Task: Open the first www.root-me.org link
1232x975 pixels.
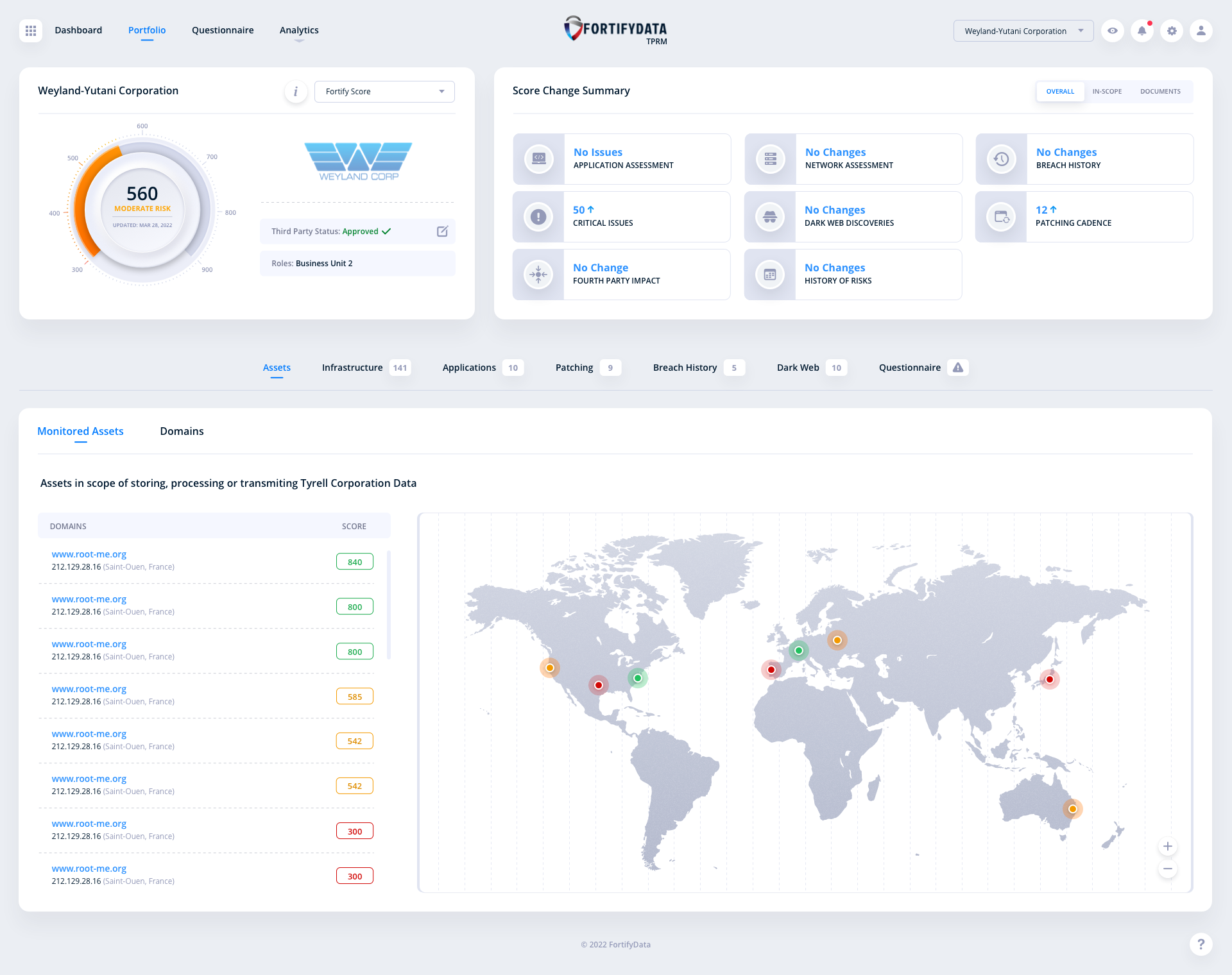Action: pyautogui.click(x=89, y=554)
